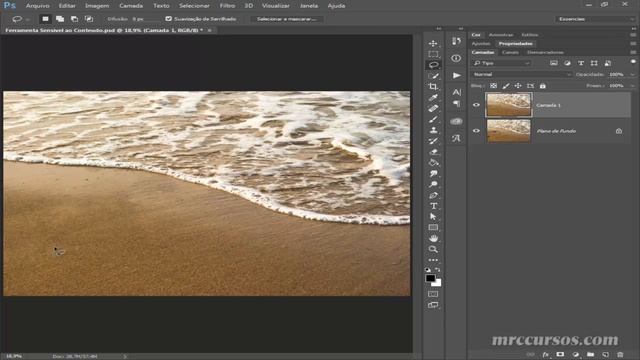The width and height of the screenshot is (640, 360).
Task: Select the Hand tool
Action: pos(433,238)
